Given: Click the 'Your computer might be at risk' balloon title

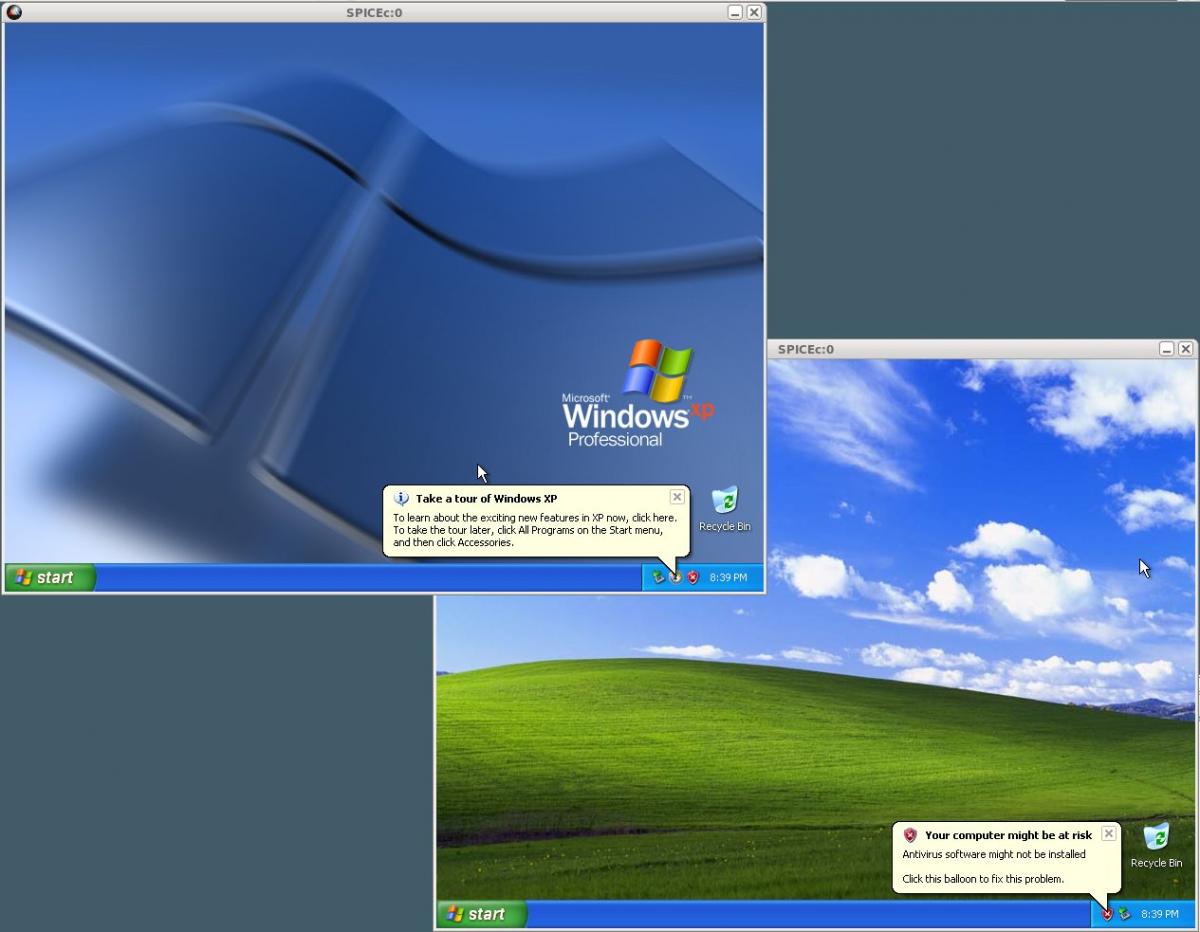Looking at the screenshot, I should click(x=1008, y=835).
